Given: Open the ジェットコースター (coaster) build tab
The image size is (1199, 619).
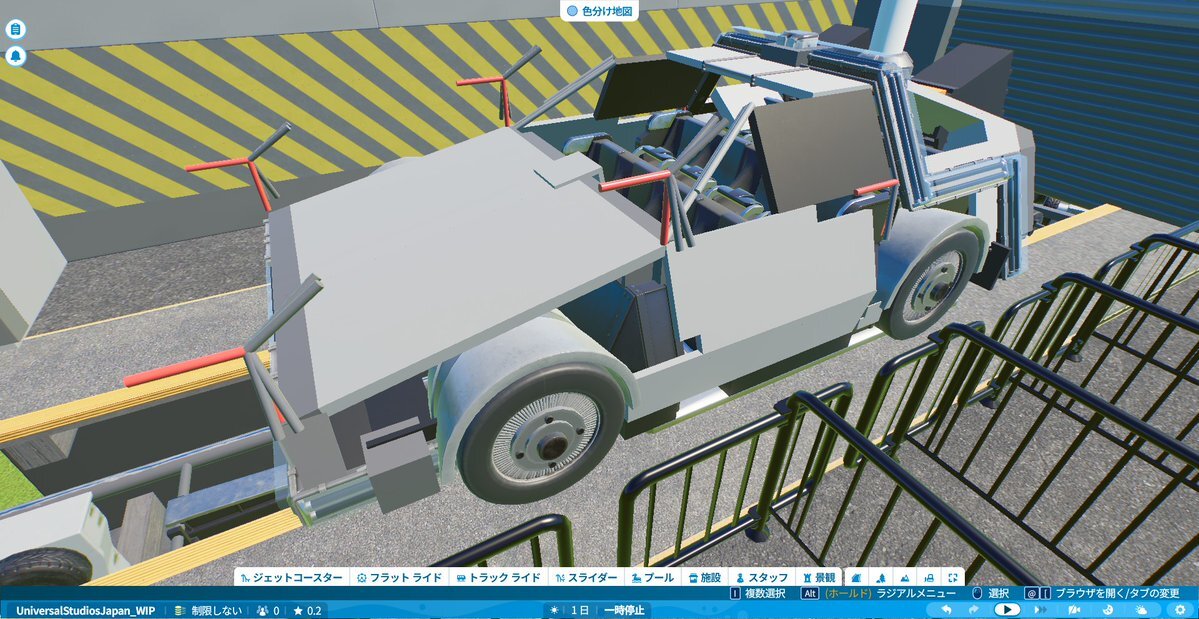Looking at the screenshot, I should point(291,578).
